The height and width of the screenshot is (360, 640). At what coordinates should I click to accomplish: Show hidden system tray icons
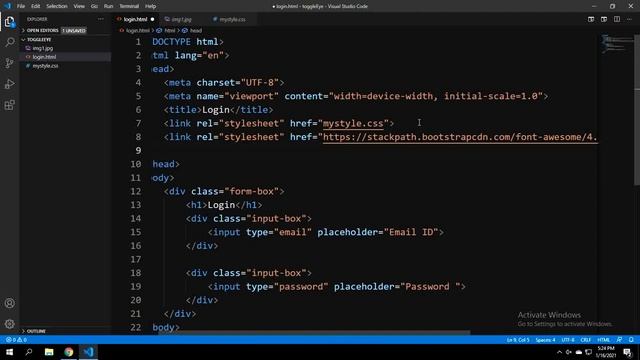point(559,352)
